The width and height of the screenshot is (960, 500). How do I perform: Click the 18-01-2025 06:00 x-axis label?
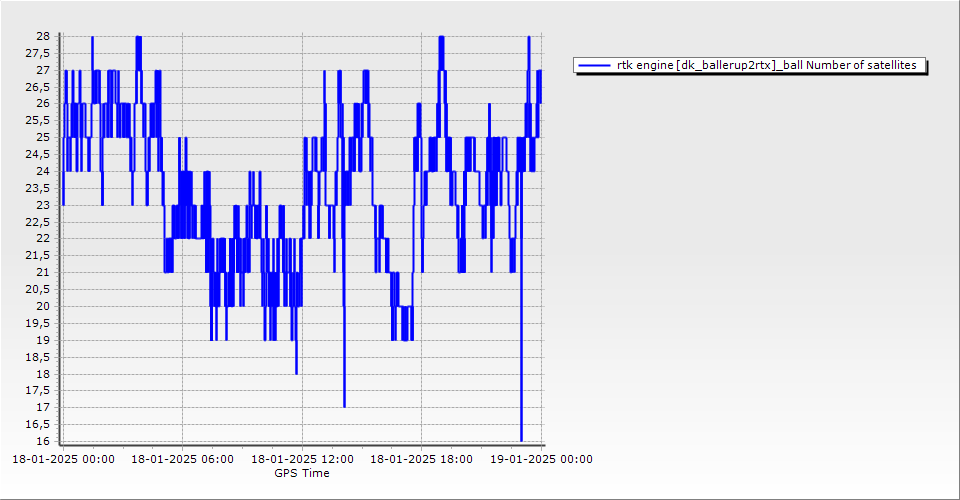[182, 460]
